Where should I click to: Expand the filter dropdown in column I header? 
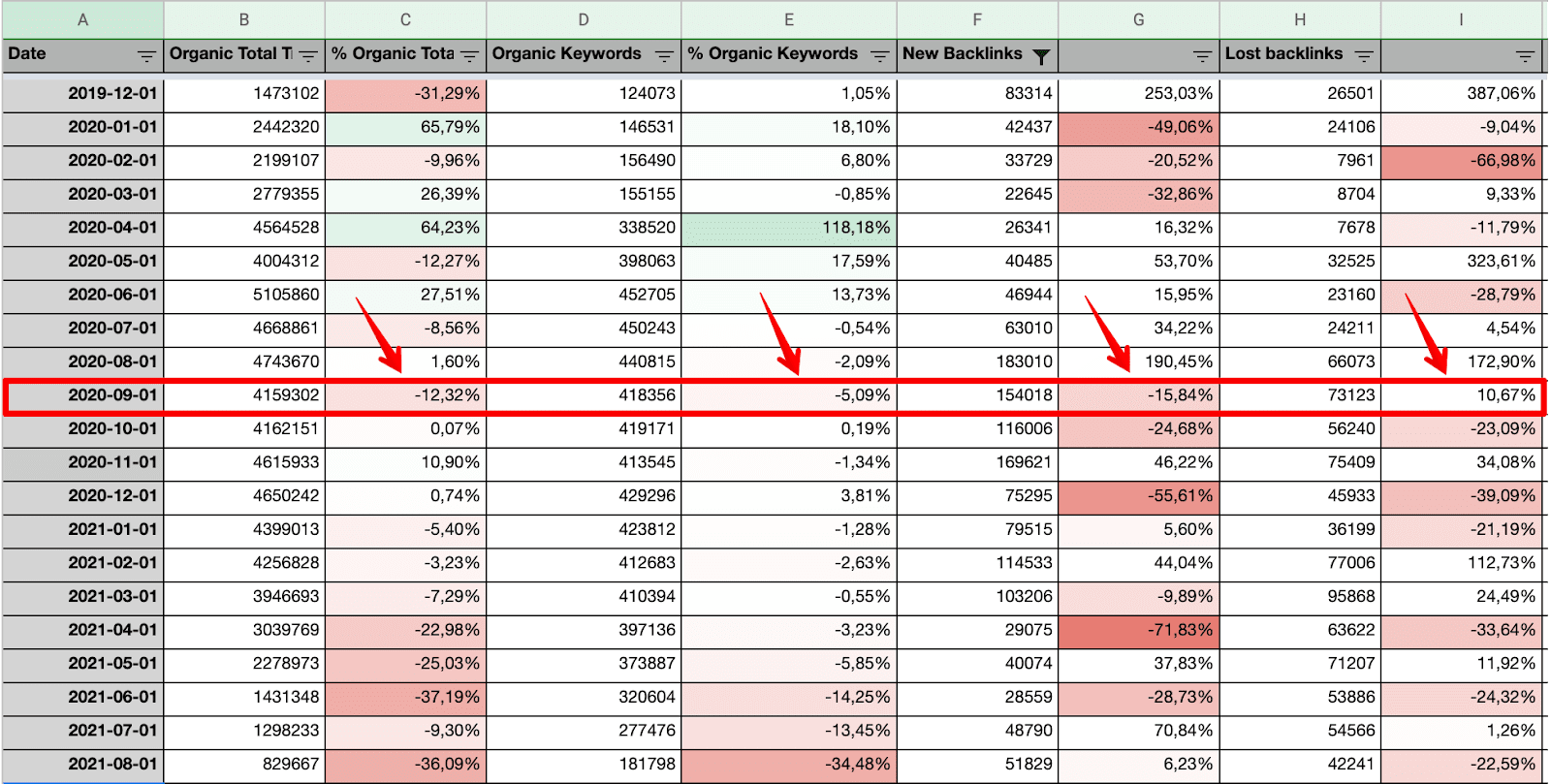[1525, 56]
